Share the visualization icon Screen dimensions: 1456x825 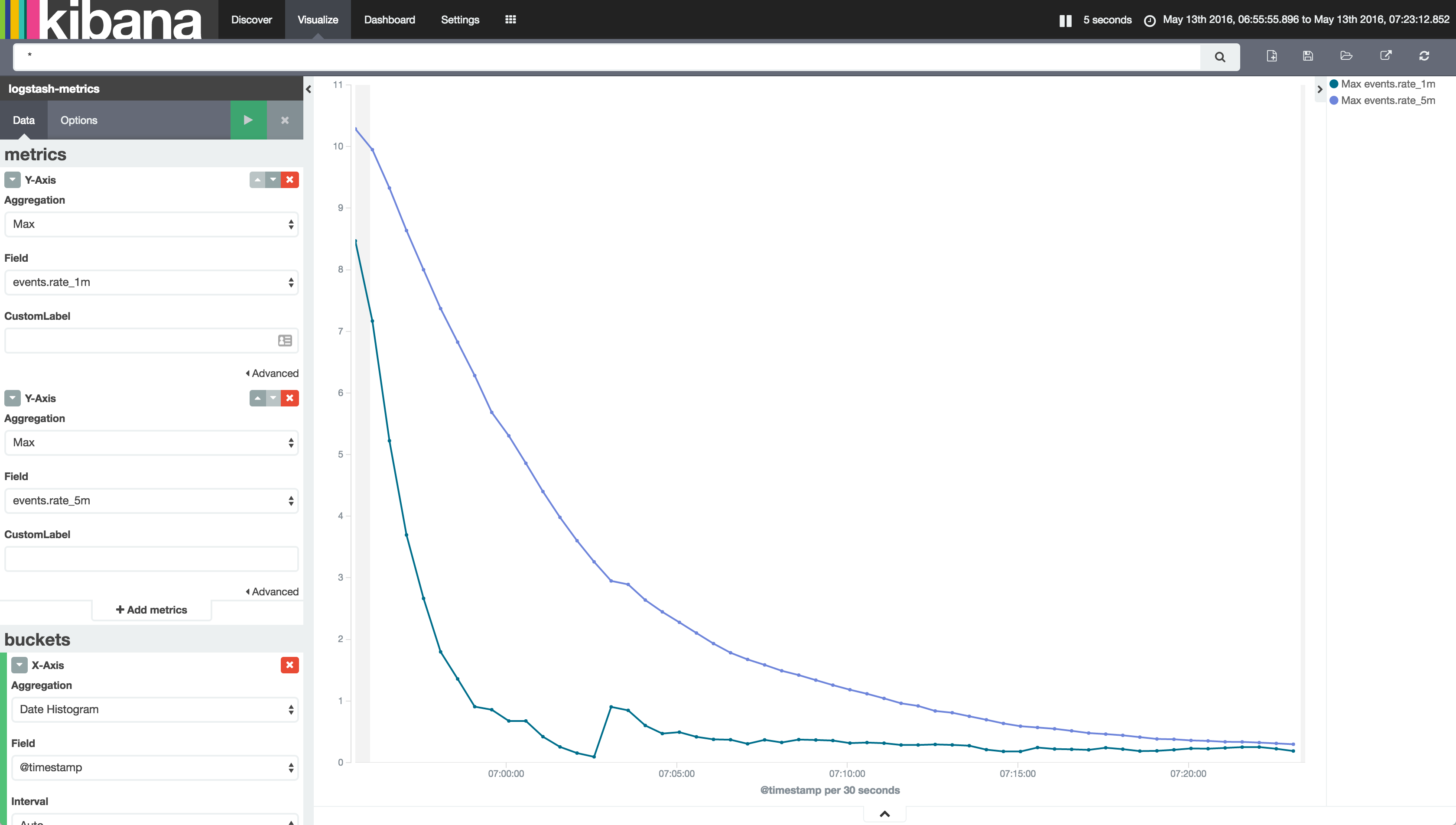coord(1385,55)
